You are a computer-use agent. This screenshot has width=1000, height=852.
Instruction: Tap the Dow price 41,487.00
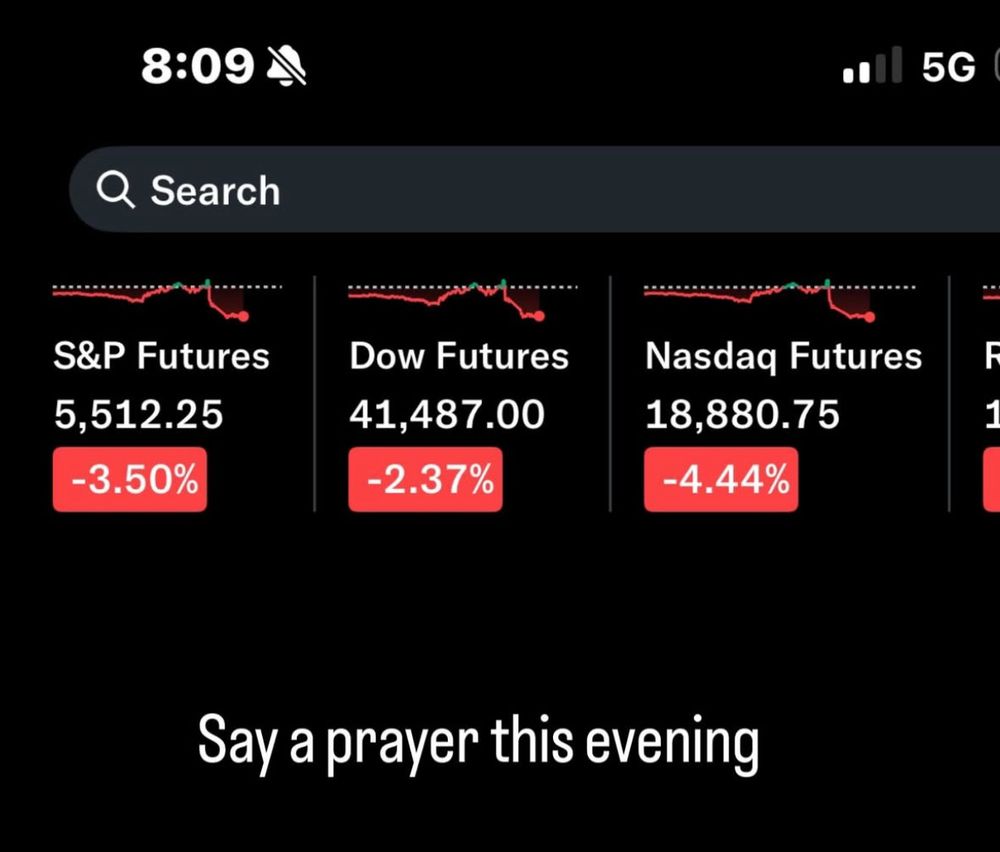point(446,415)
